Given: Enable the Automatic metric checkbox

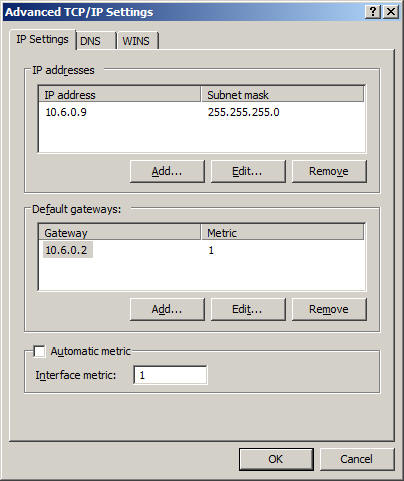Looking at the screenshot, I should (39, 351).
